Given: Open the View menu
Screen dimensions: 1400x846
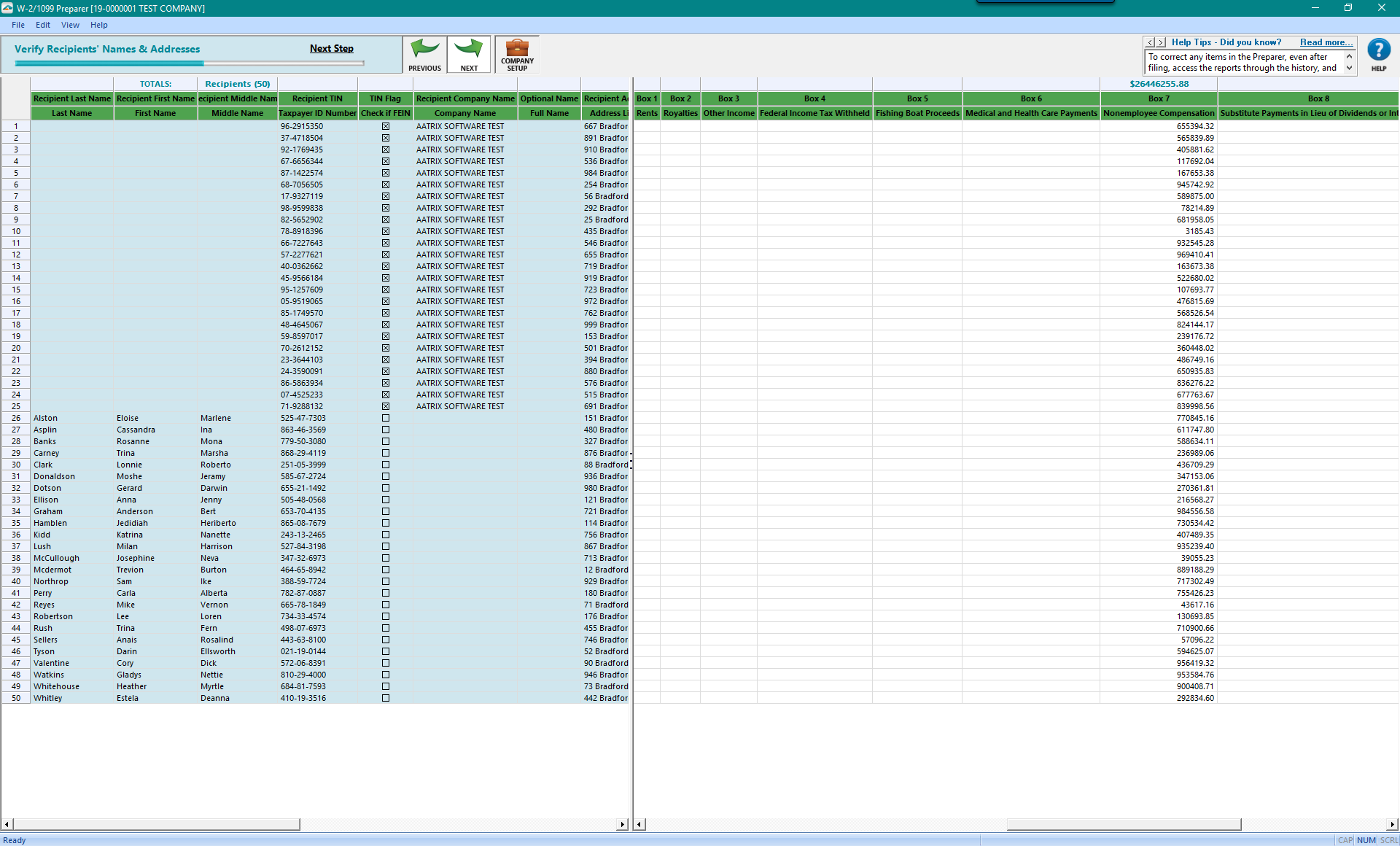Looking at the screenshot, I should (70, 25).
